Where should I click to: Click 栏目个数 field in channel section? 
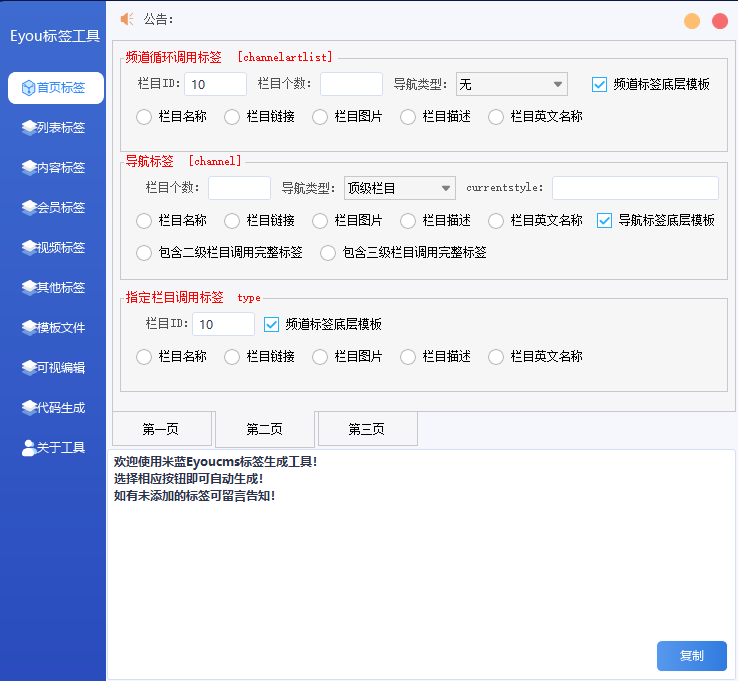(x=240, y=188)
